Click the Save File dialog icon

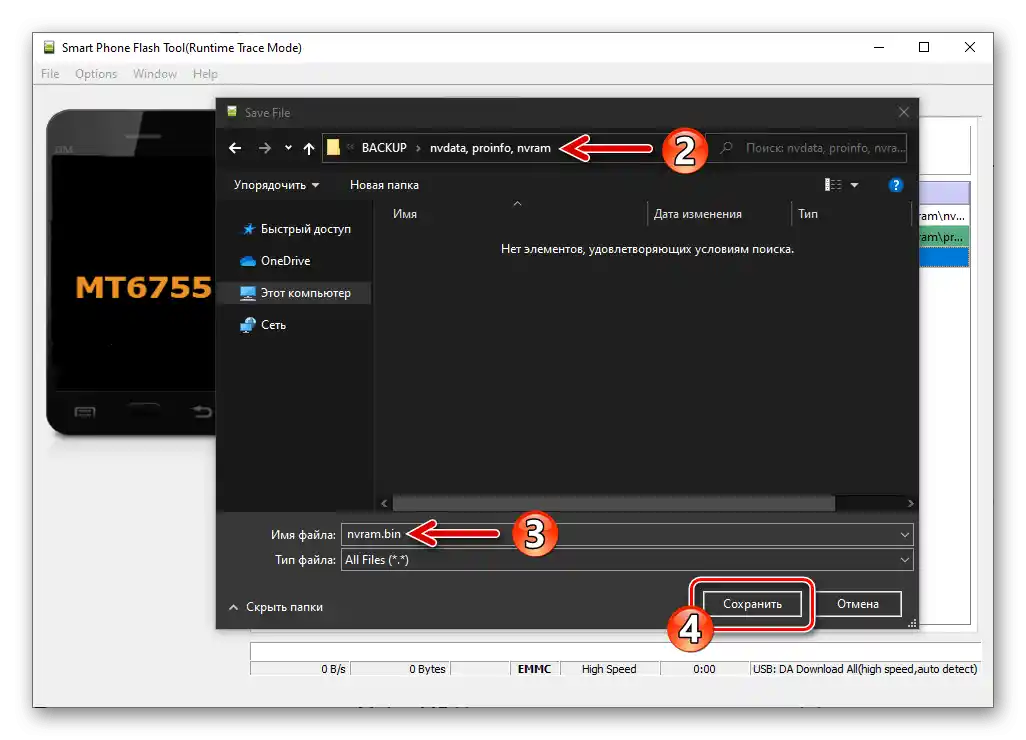point(232,112)
